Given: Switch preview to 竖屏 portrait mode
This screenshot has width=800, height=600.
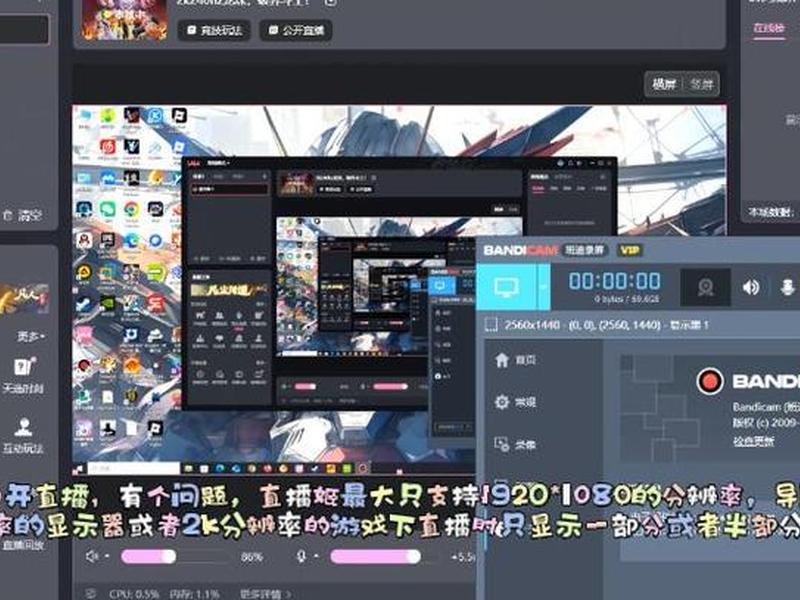Looking at the screenshot, I should point(701,84).
